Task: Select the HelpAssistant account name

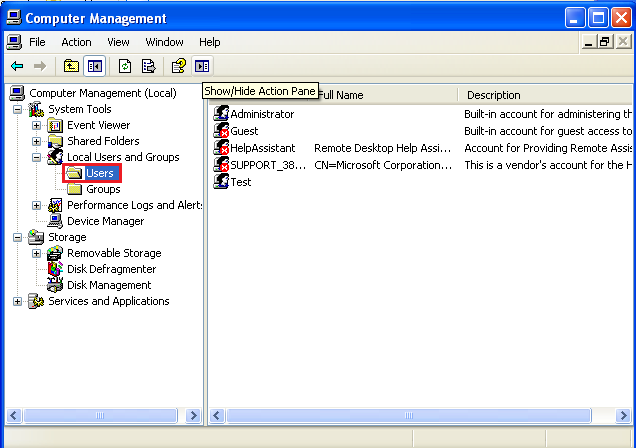Action: point(262,148)
